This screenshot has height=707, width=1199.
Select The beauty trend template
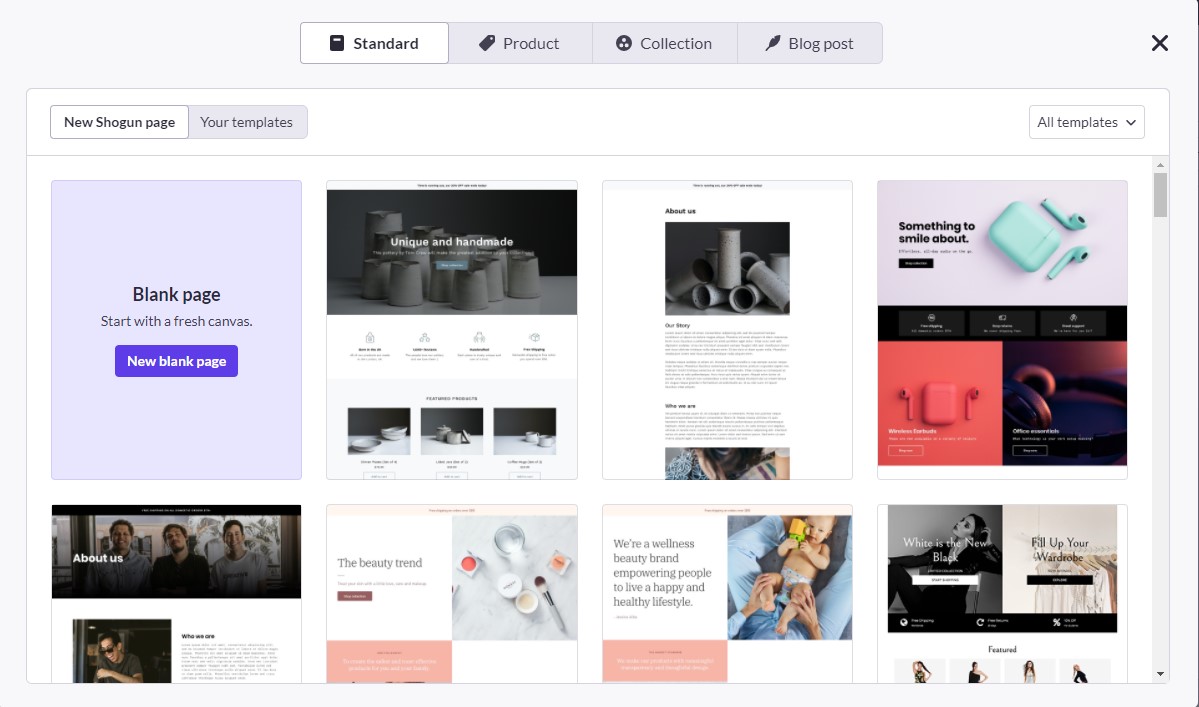tap(452, 593)
